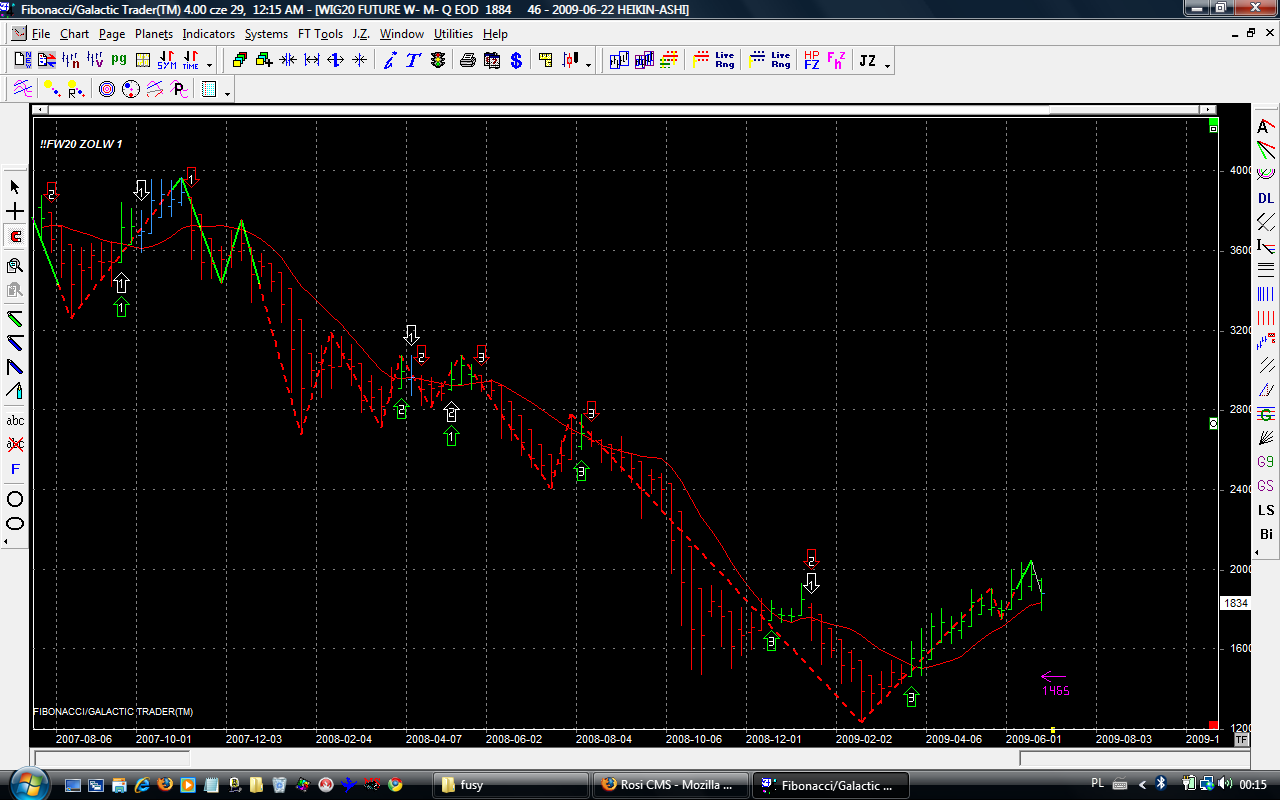Click the printer icon in toolbar
The width and height of the screenshot is (1280, 800).
467,61
